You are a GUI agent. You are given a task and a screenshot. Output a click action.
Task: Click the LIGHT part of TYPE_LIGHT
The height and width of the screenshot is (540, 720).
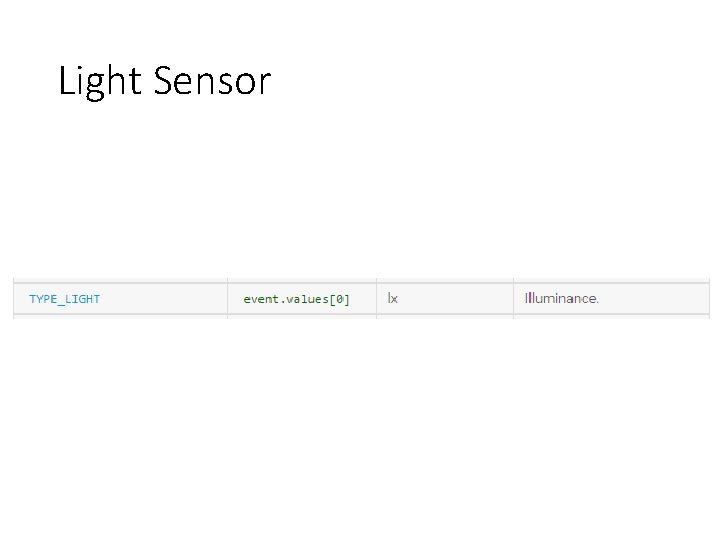(x=83, y=299)
